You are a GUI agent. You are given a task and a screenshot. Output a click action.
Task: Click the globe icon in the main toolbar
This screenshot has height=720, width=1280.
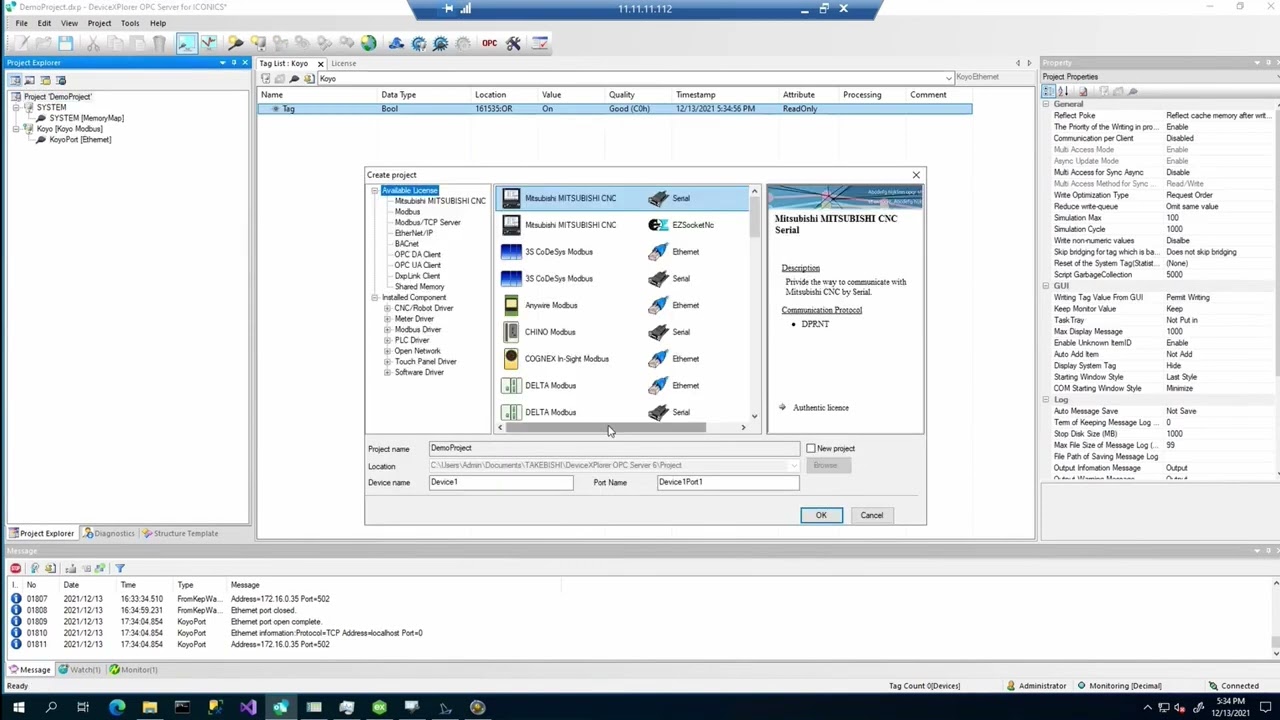[369, 43]
